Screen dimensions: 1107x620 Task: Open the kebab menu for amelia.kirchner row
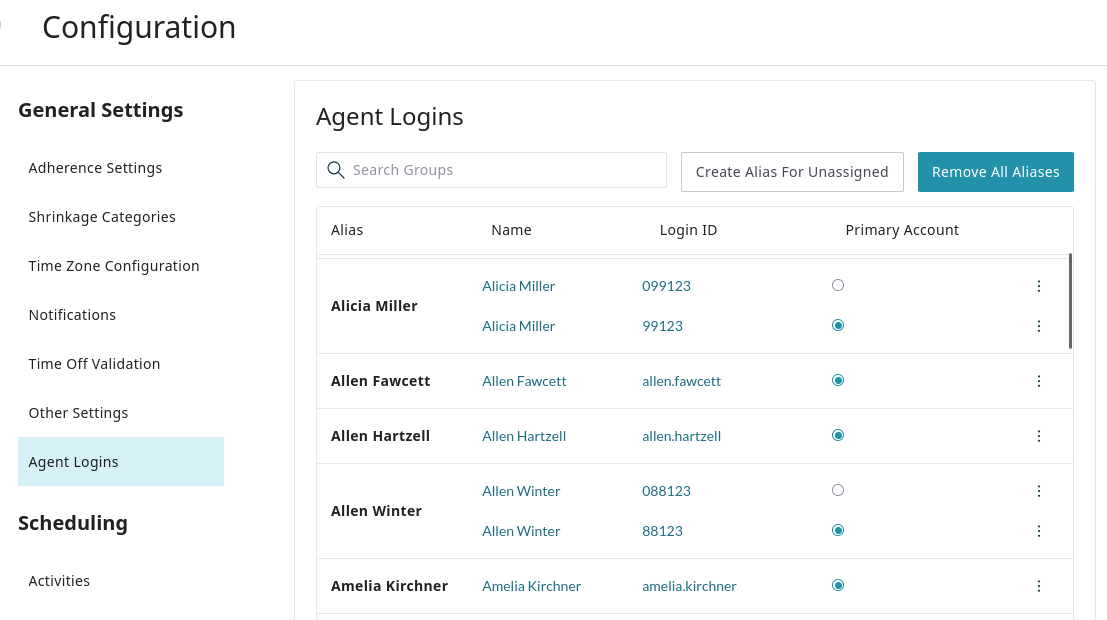(1038, 586)
